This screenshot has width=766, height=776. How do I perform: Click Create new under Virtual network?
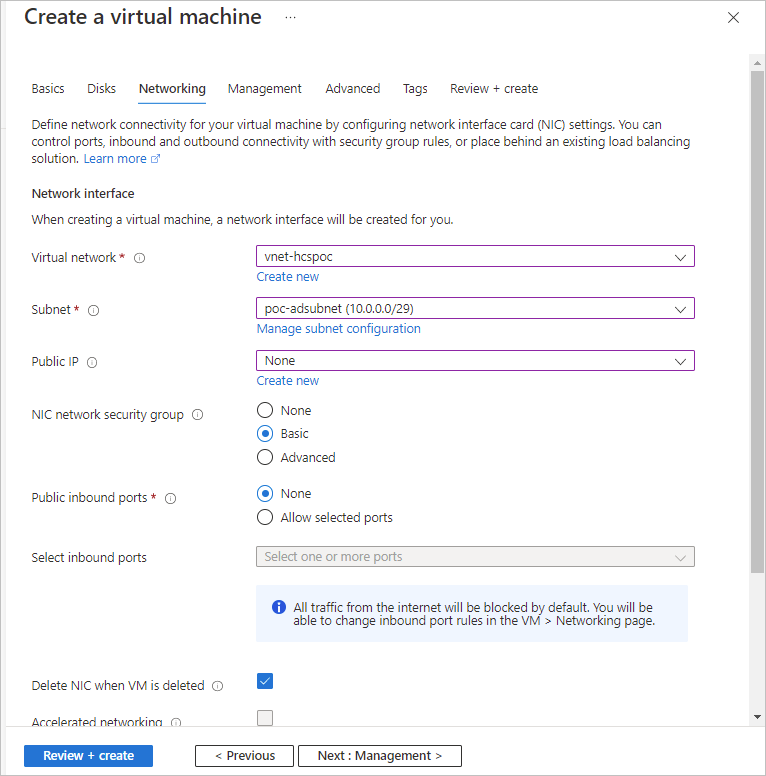pyautogui.click(x=287, y=277)
